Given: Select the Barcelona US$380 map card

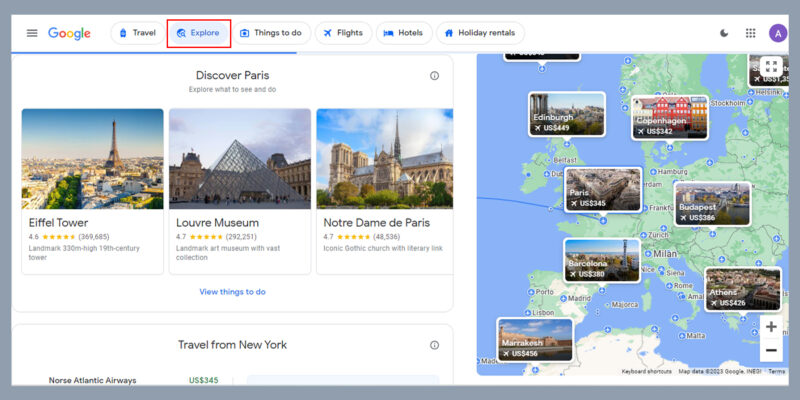Looking at the screenshot, I should (602, 260).
